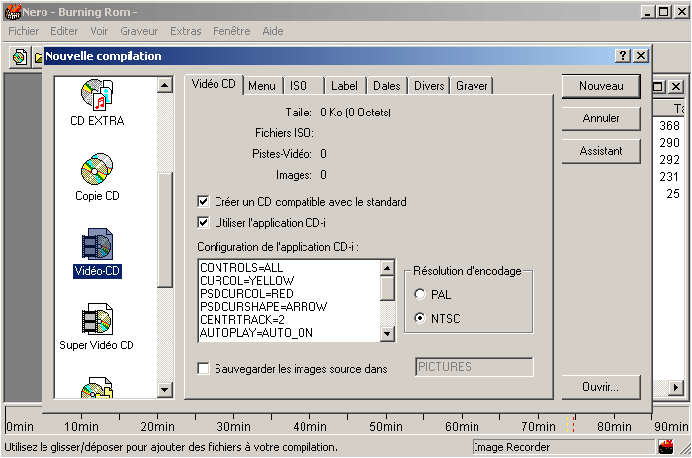Image resolution: width=692 pixels, height=458 pixels.
Task: Click right scroll arrow in background window
Action: (x=675, y=387)
